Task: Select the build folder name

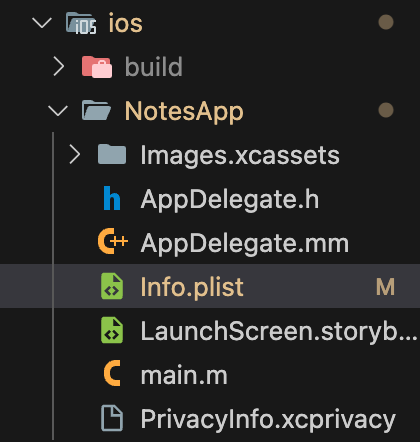Action: pyautogui.click(x=154, y=67)
